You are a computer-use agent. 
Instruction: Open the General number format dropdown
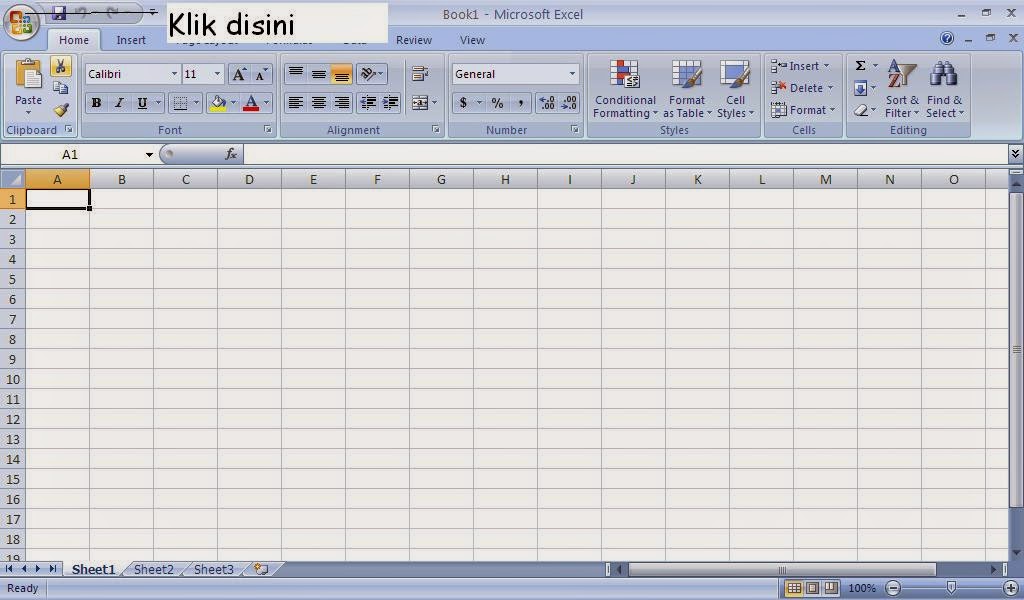pyautogui.click(x=572, y=74)
